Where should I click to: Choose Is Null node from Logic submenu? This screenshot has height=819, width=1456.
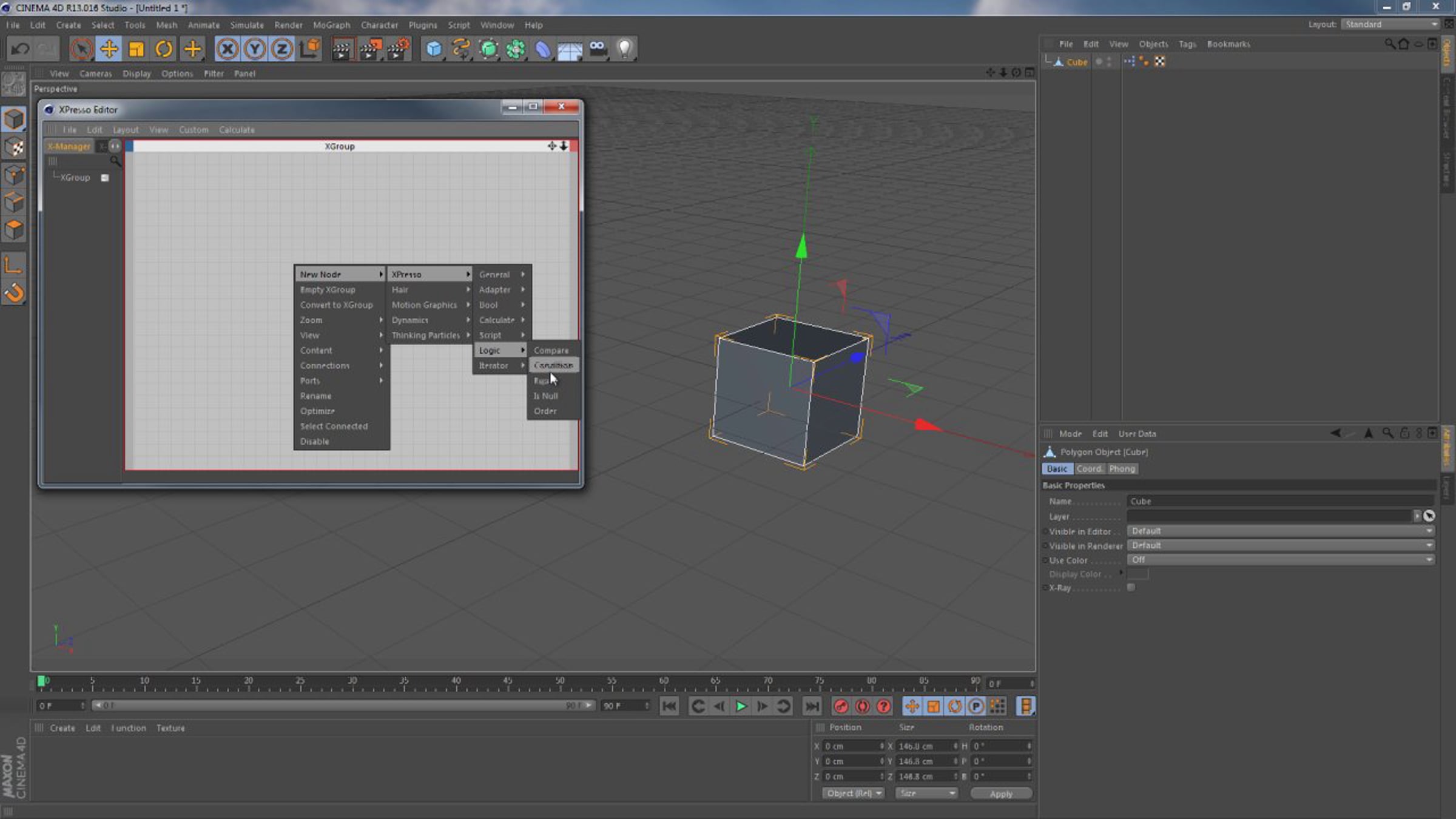point(546,396)
